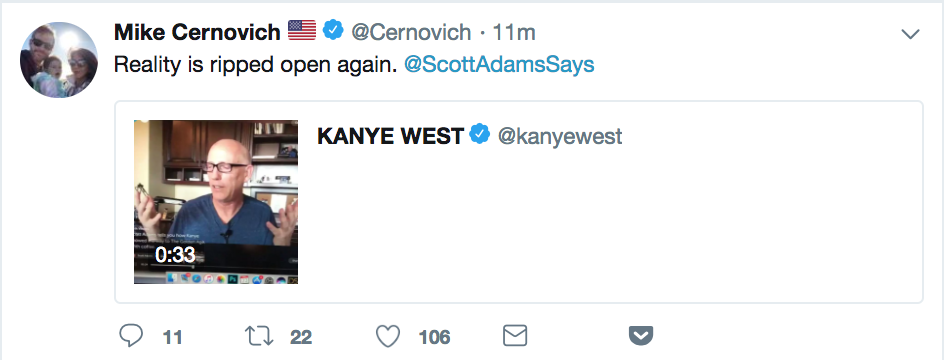Like the tweet using the heart icon

(388, 337)
